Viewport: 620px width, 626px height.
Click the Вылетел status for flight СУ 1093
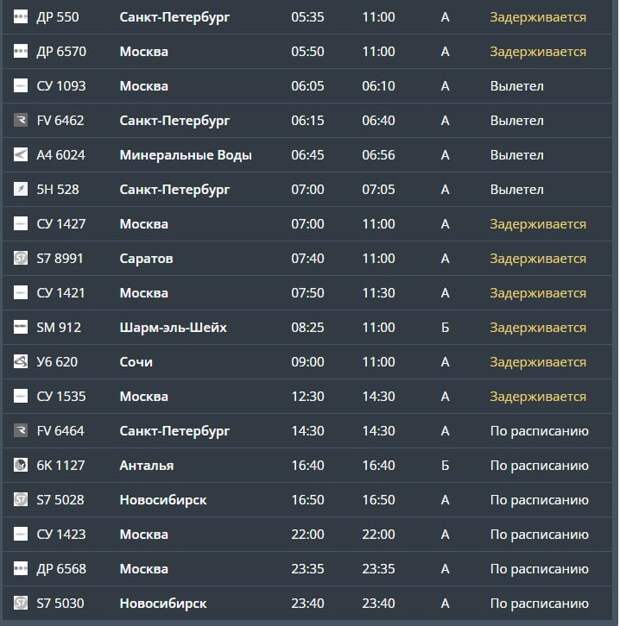pos(517,86)
